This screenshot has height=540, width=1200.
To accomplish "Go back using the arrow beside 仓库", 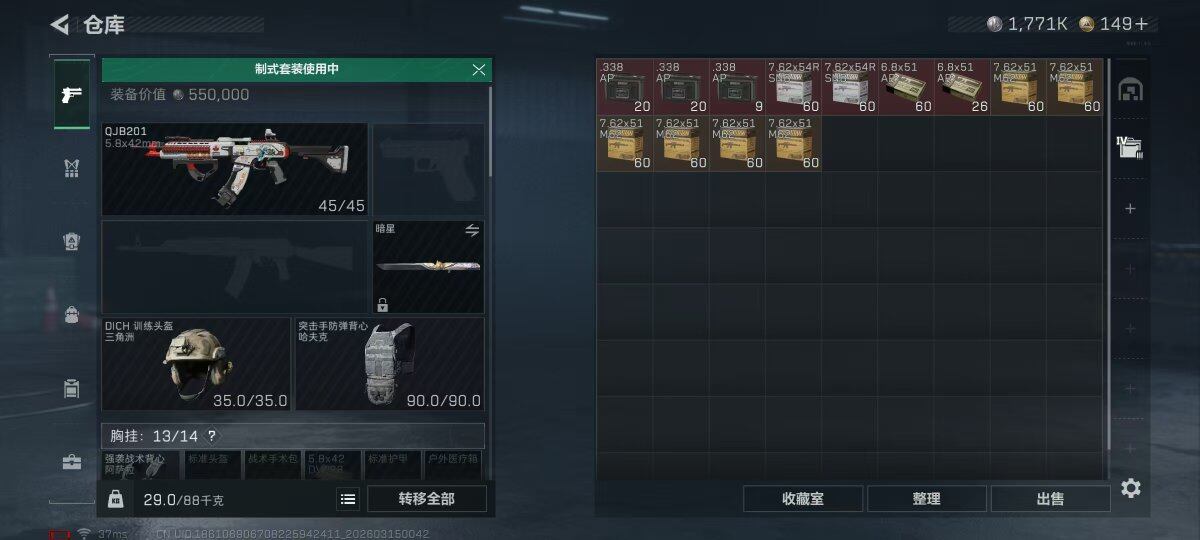I will (x=60, y=25).
